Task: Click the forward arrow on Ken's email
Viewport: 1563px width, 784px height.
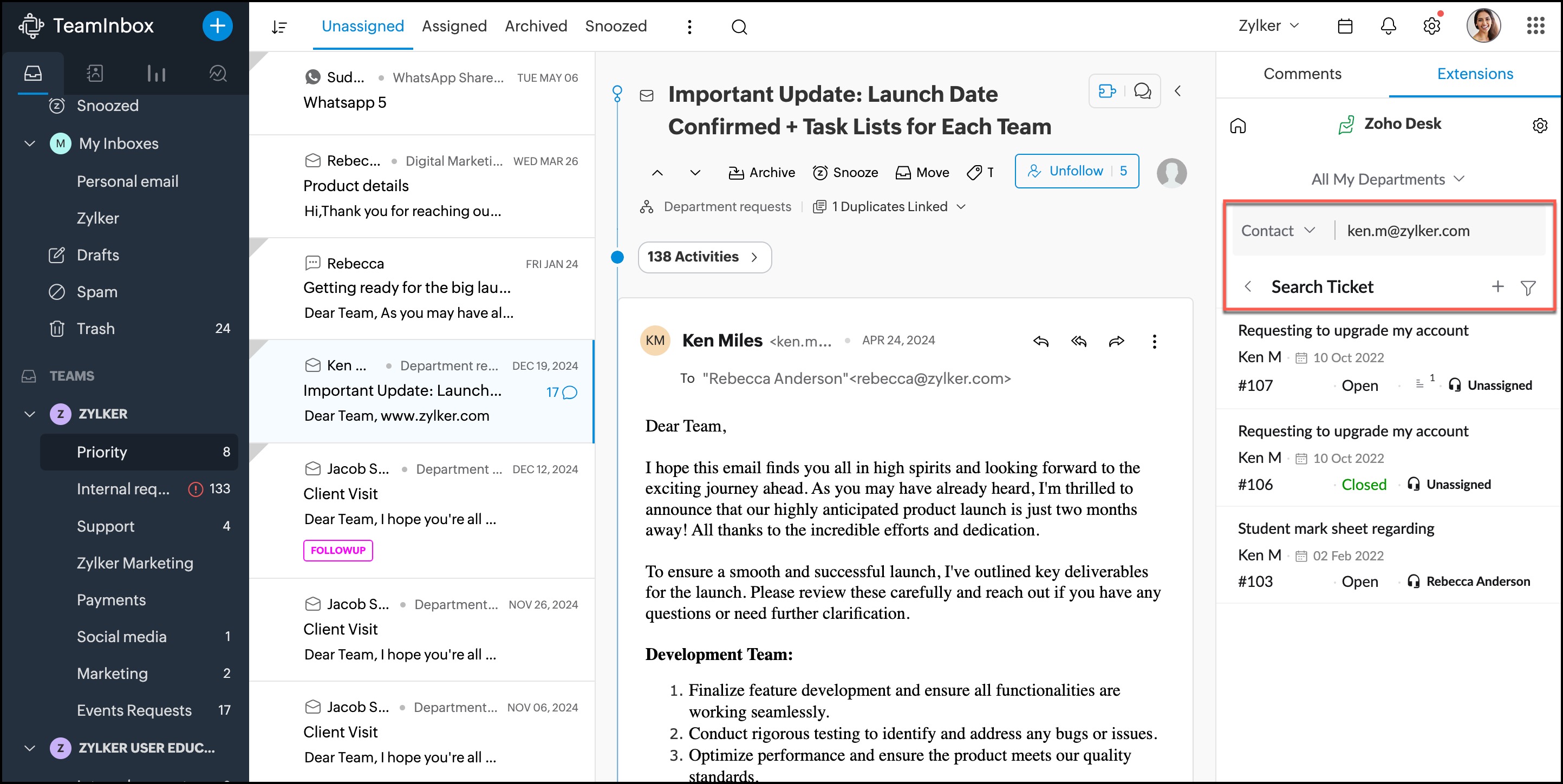Action: (1116, 341)
